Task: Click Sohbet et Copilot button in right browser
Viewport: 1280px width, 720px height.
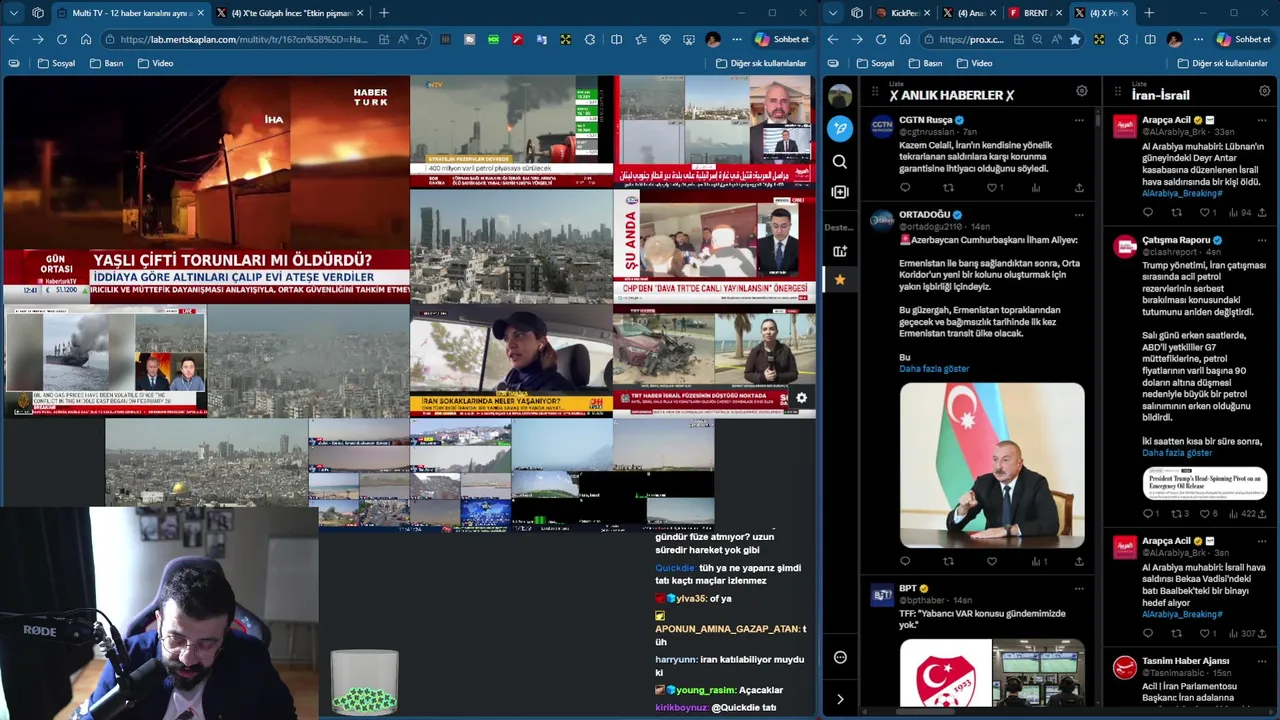Action: 1243,39
